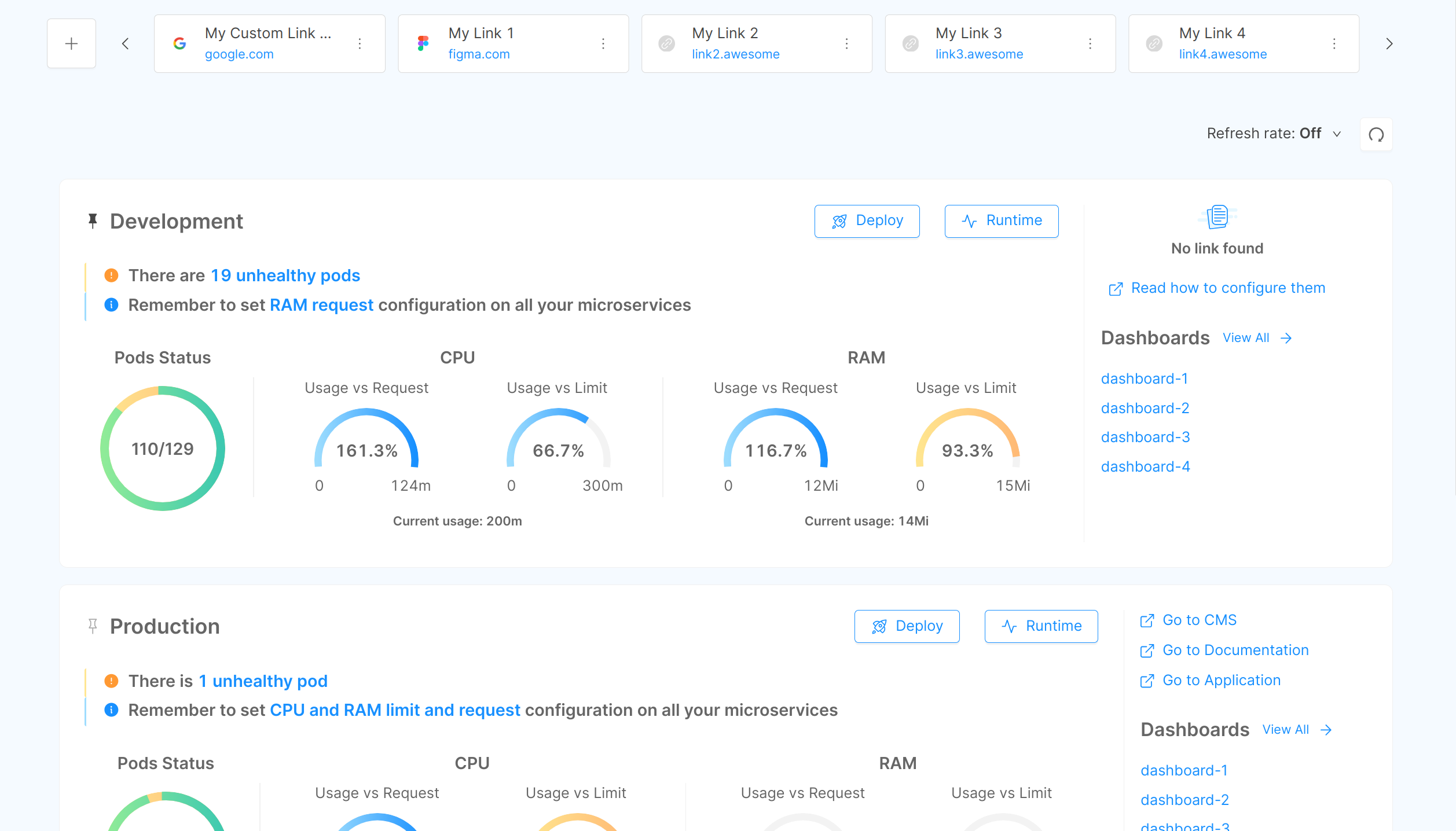1456x831 pixels.
Task: Click the rocket icon on the Development Deploy button
Action: click(x=839, y=220)
